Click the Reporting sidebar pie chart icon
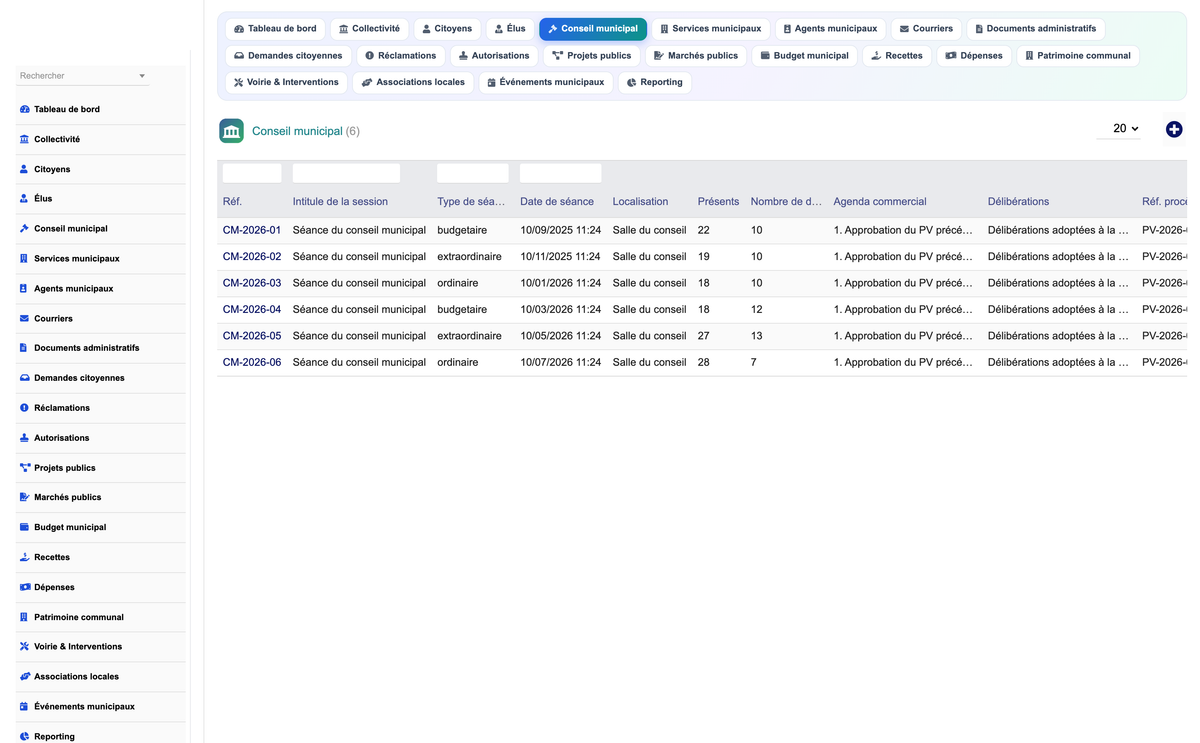Screen dimensions: 1200x743 point(24,736)
